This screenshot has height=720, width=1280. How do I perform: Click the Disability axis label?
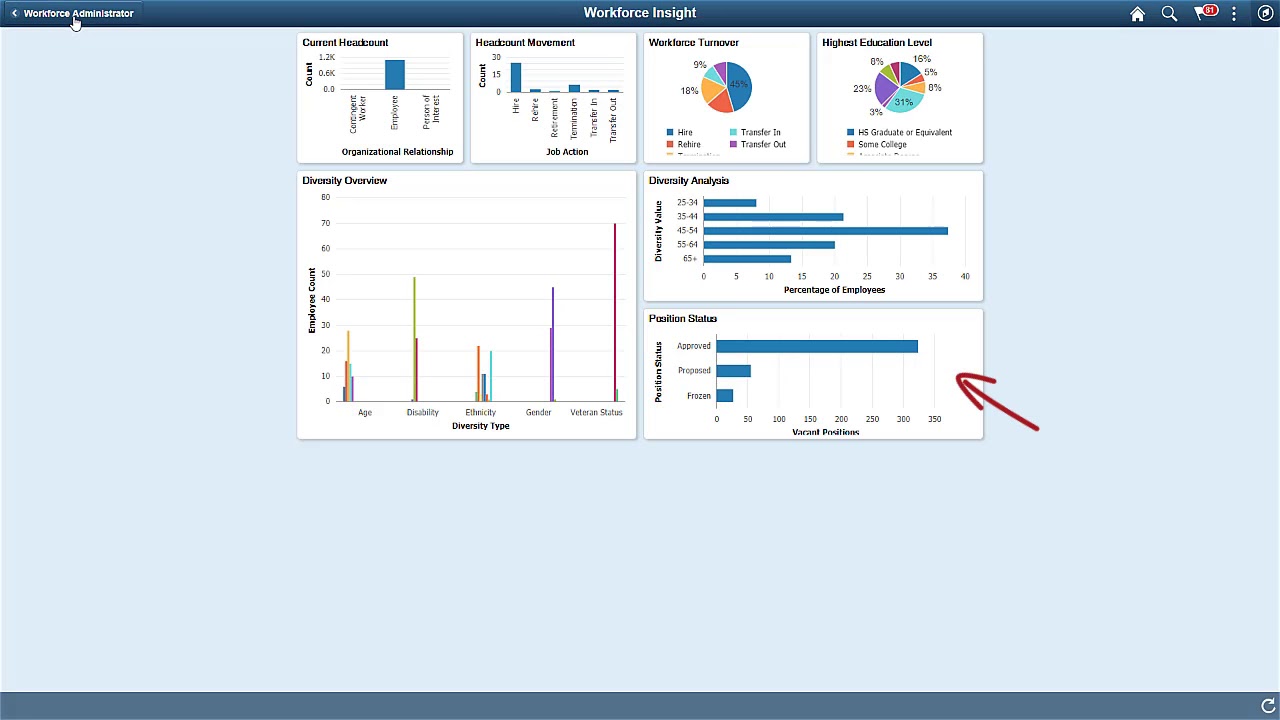pyautogui.click(x=422, y=412)
